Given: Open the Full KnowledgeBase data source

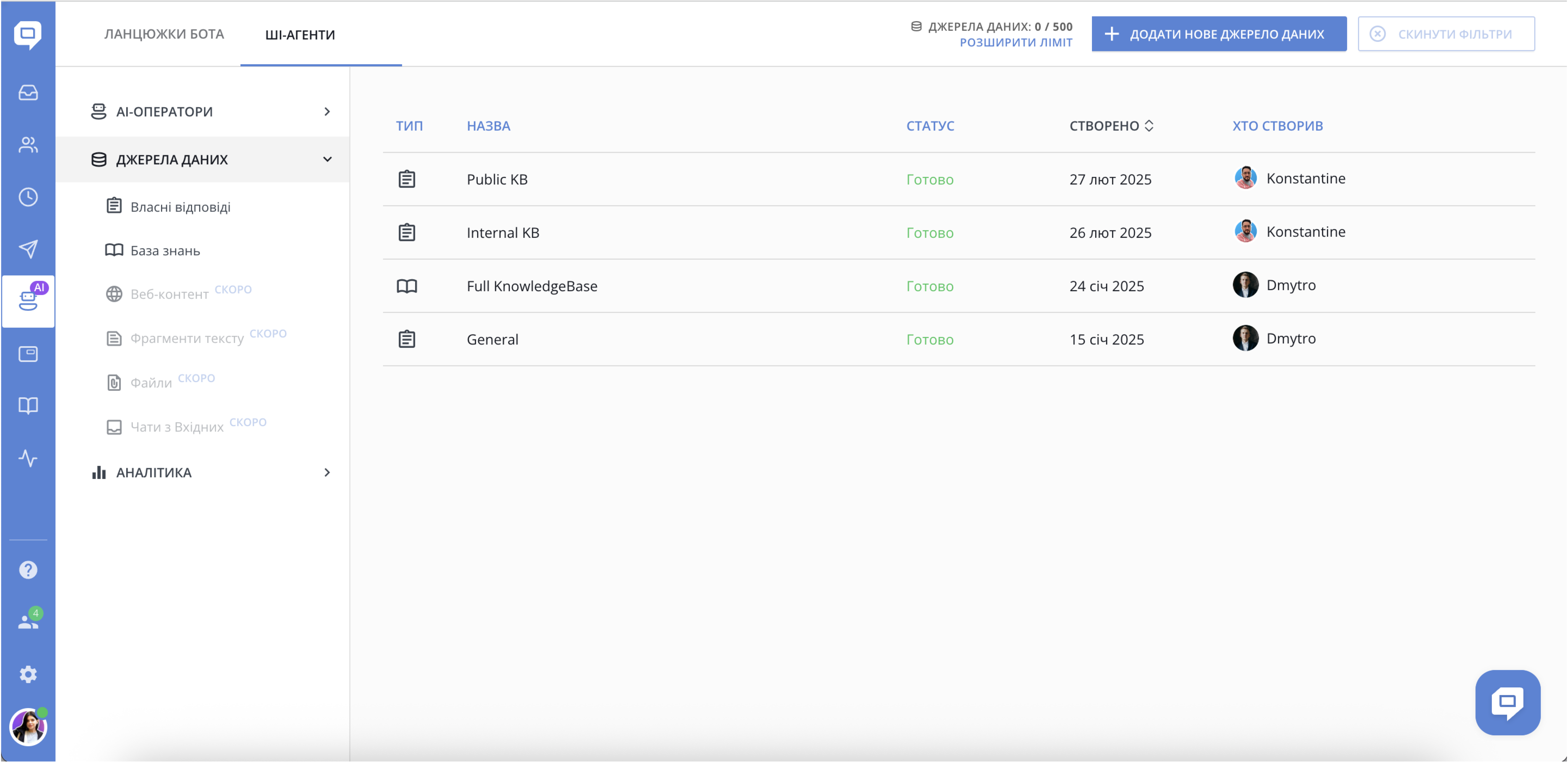Looking at the screenshot, I should 532,286.
